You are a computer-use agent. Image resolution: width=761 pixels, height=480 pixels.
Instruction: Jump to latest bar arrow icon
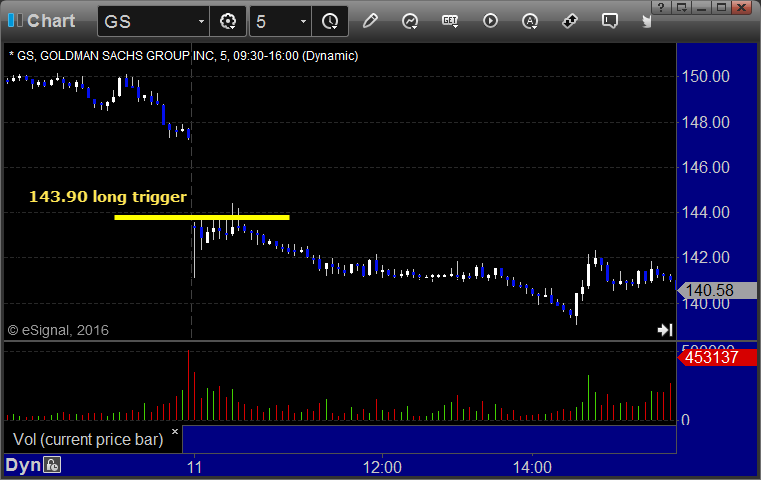(665, 330)
